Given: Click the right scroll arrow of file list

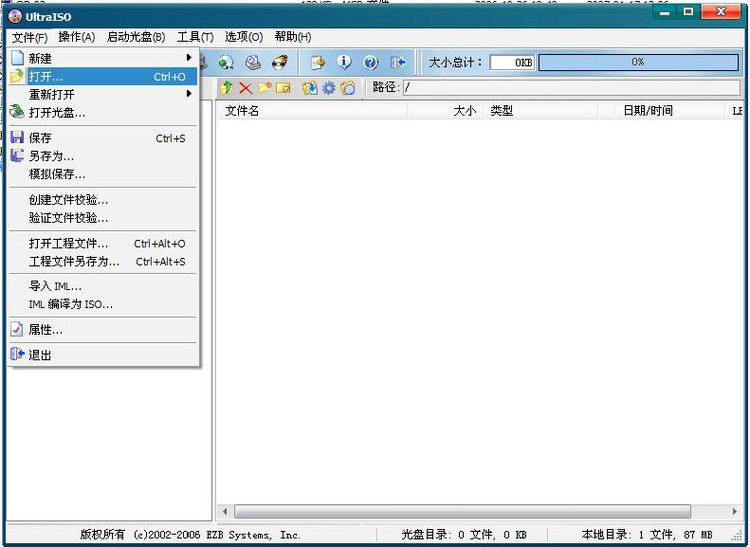Looking at the screenshot, I should [x=735, y=511].
